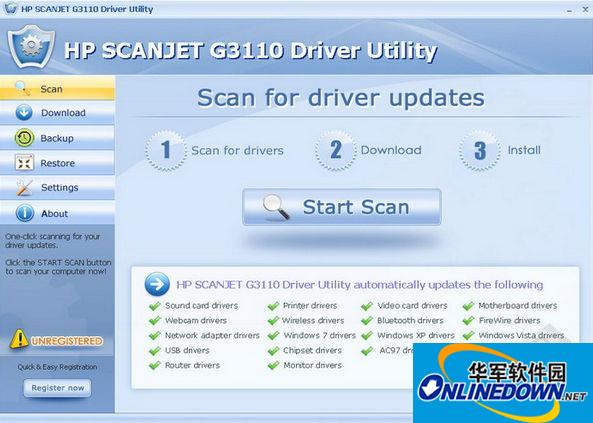Click the "Quick & Easy Registration" text
The image size is (593, 423).
click(x=57, y=367)
